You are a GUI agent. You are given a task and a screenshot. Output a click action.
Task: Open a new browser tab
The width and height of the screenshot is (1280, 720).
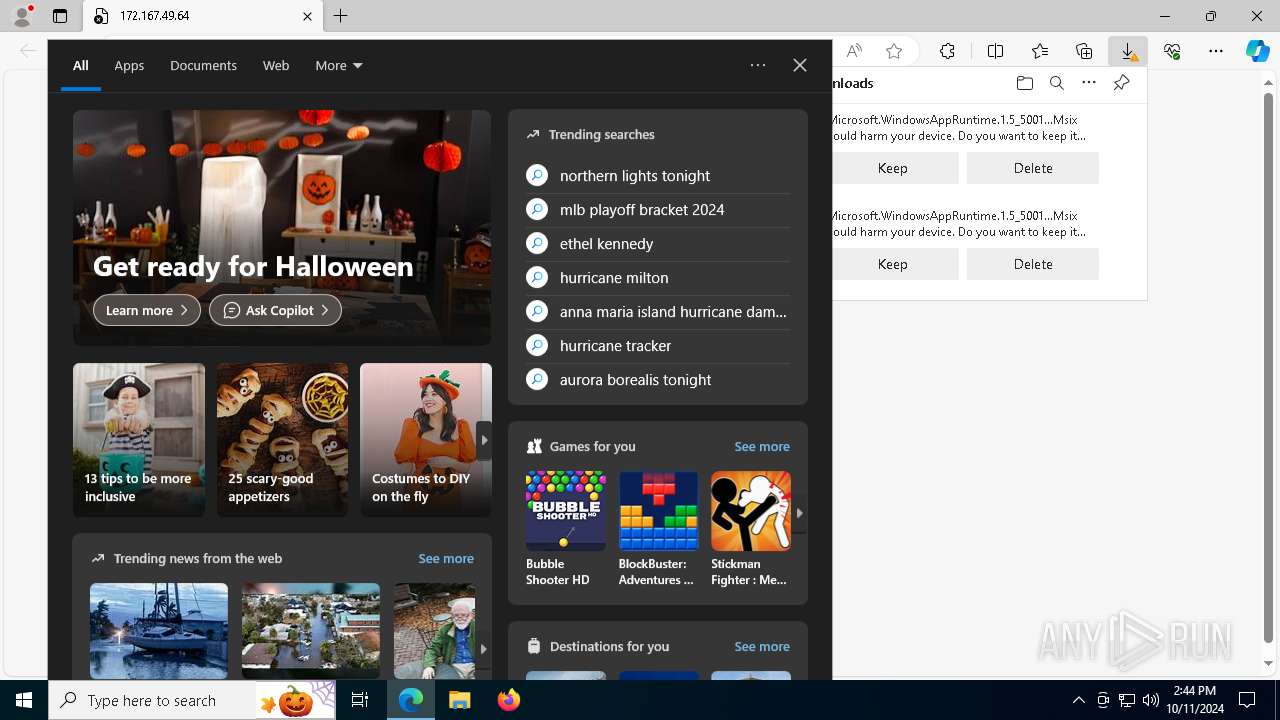click(341, 16)
